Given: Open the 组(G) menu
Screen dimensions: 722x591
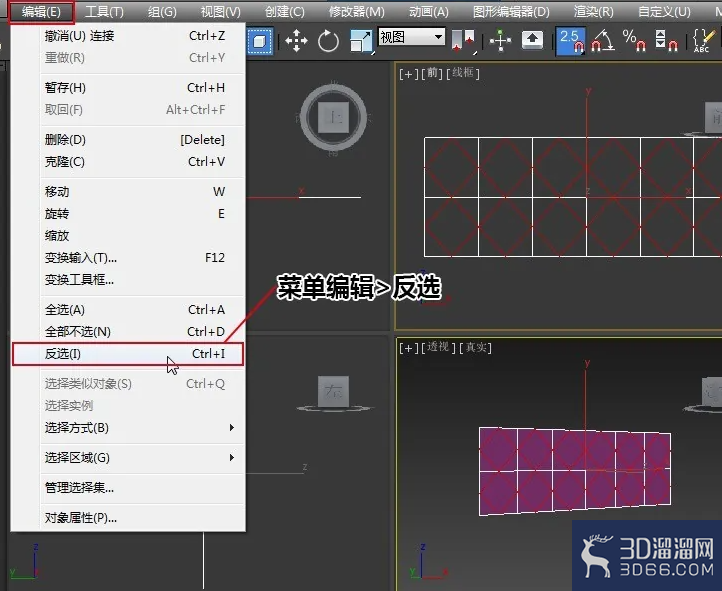Looking at the screenshot, I should pyautogui.click(x=162, y=12).
